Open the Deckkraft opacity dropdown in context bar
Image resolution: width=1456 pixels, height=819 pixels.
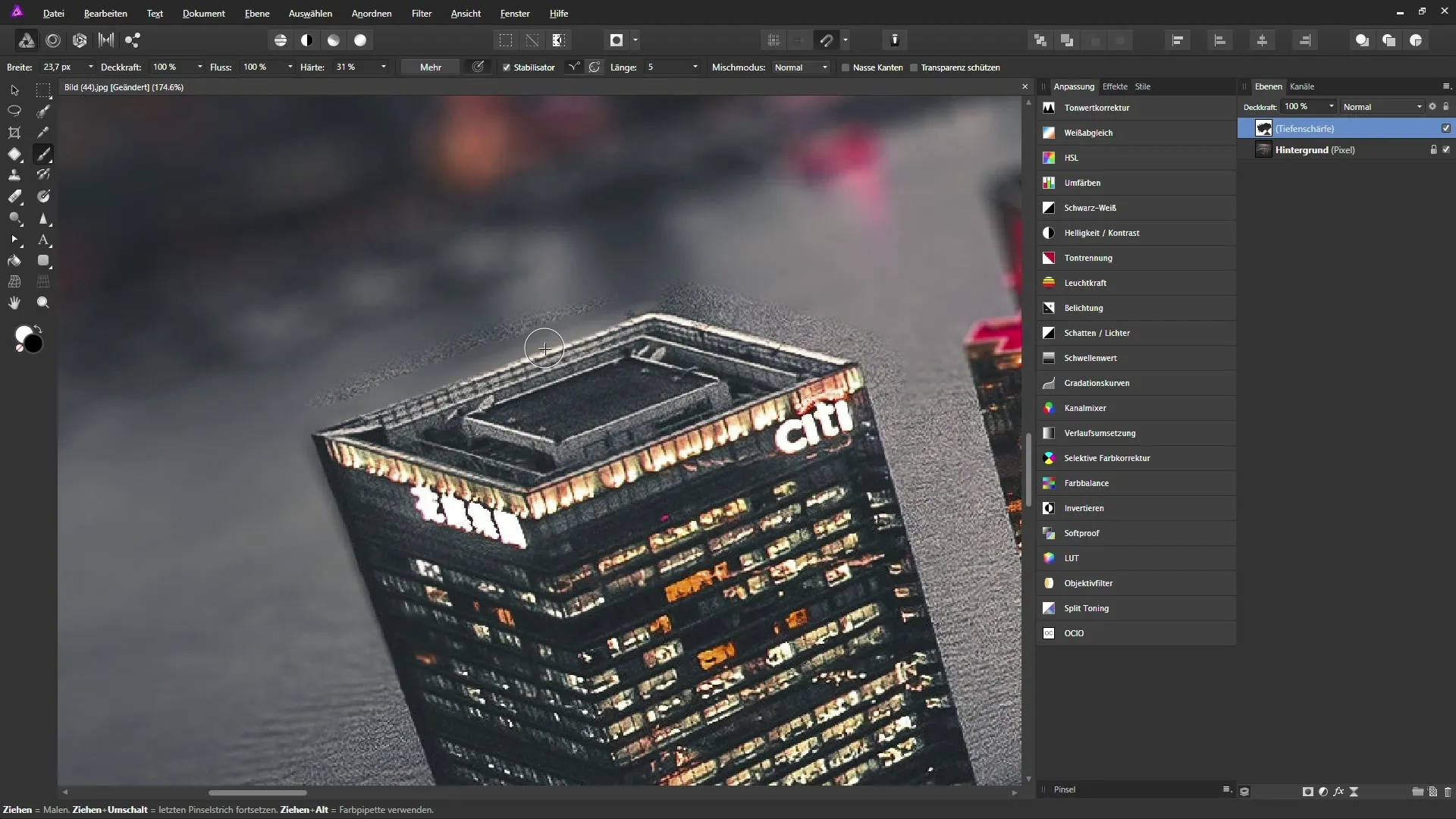[x=200, y=67]
